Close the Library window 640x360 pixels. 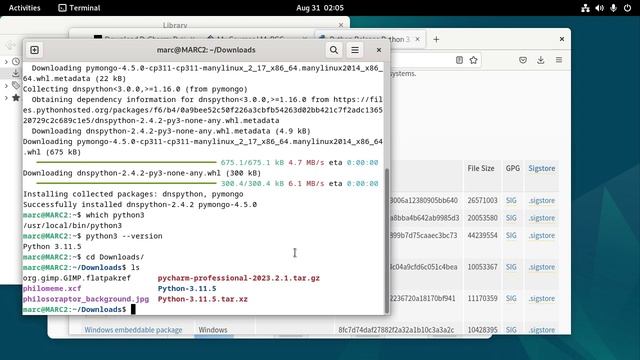pos(341,25)
